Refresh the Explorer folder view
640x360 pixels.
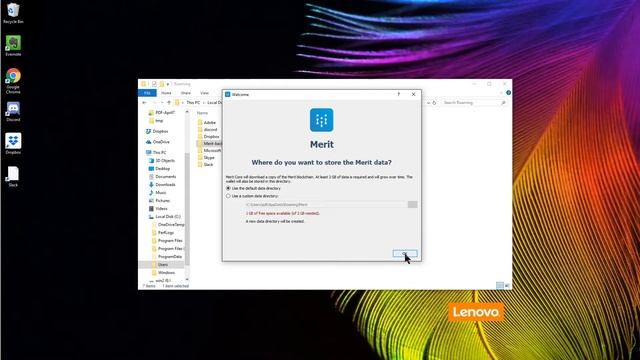[434, 103]
